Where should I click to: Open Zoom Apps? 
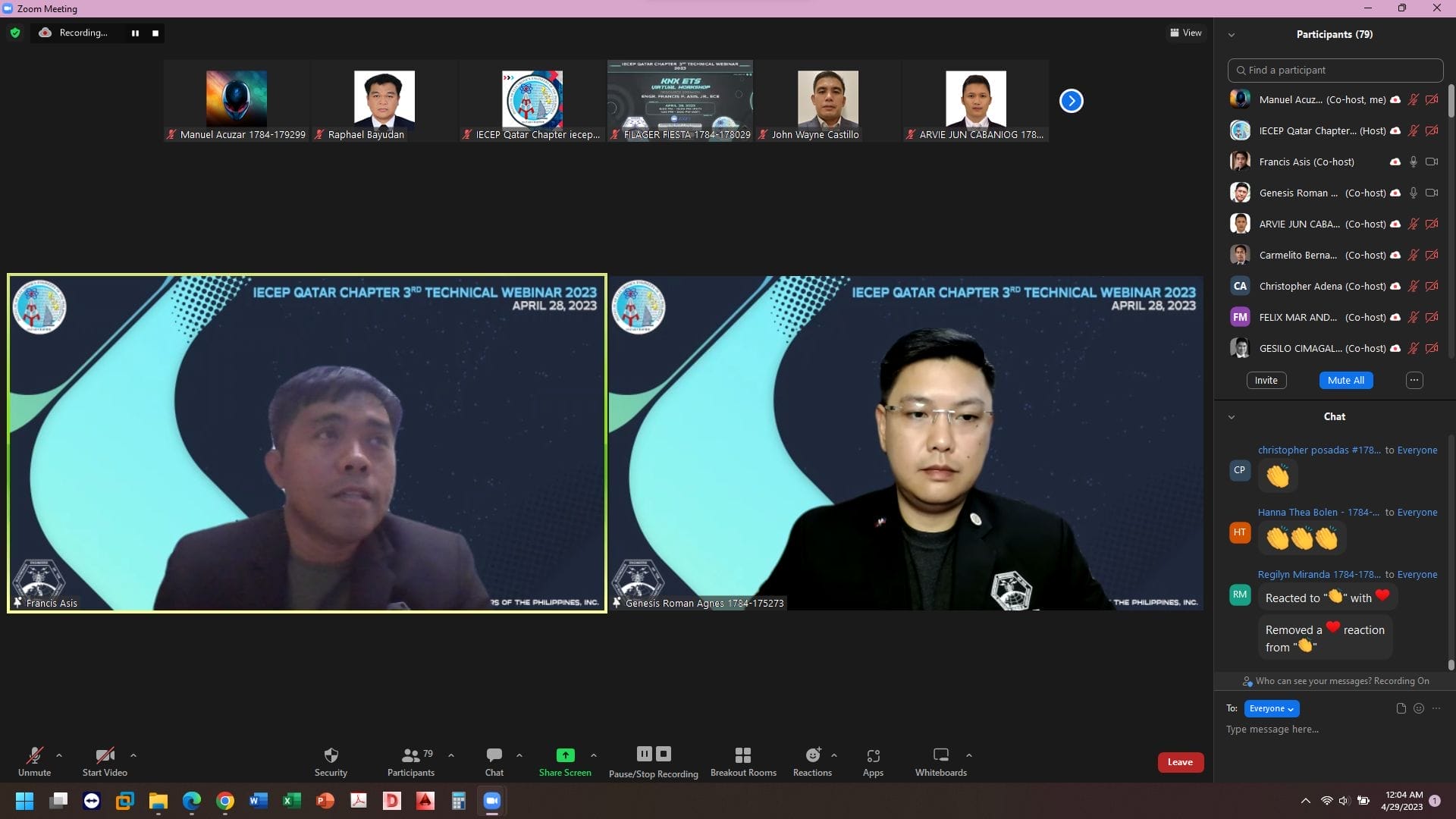click(x=873, y=761)
